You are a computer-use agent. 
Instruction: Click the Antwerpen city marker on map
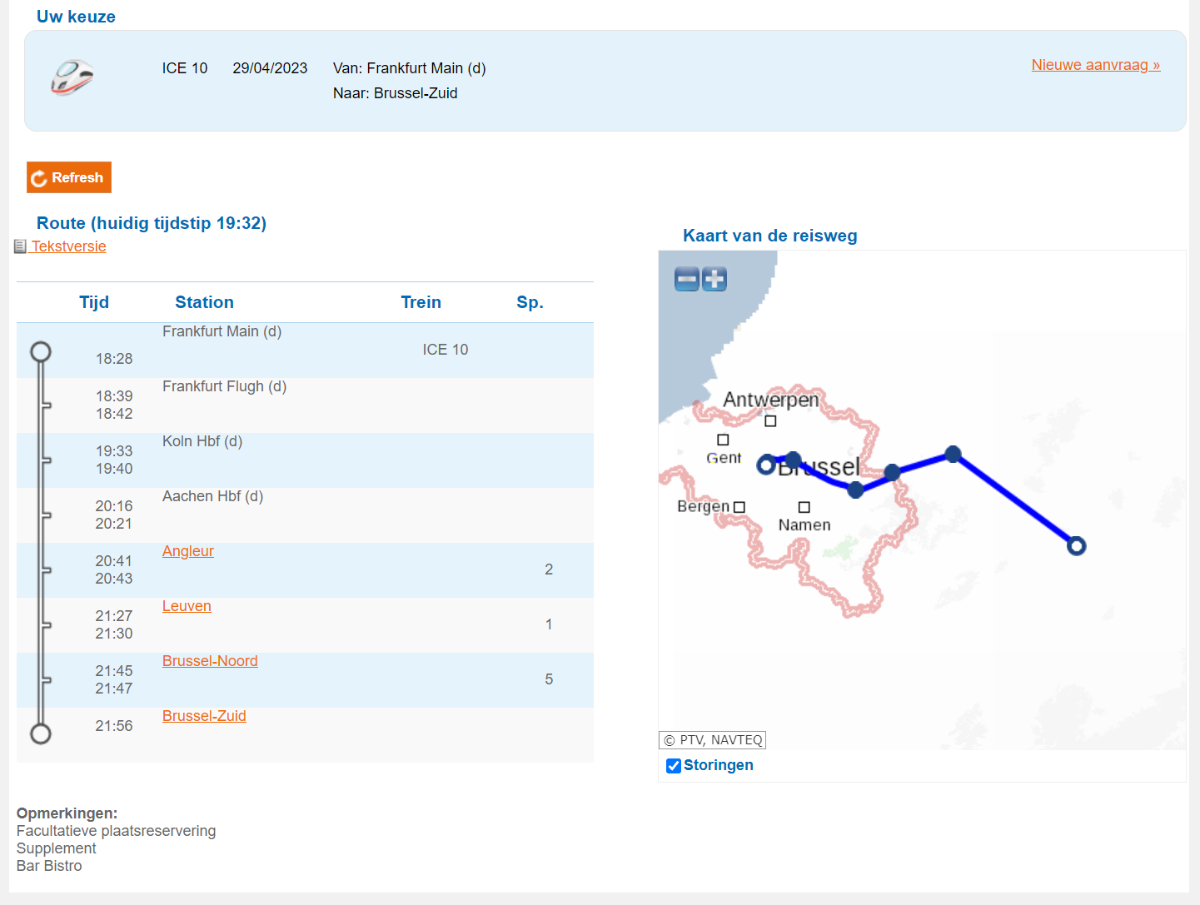[770, 421]
